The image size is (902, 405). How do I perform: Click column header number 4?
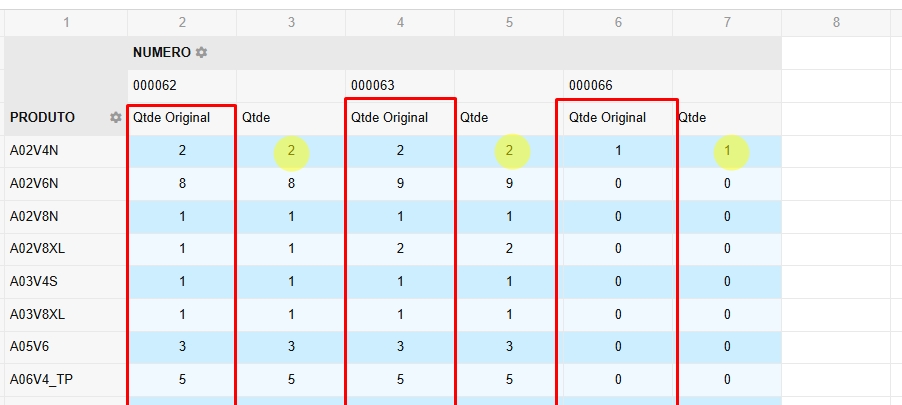[400, 22]
